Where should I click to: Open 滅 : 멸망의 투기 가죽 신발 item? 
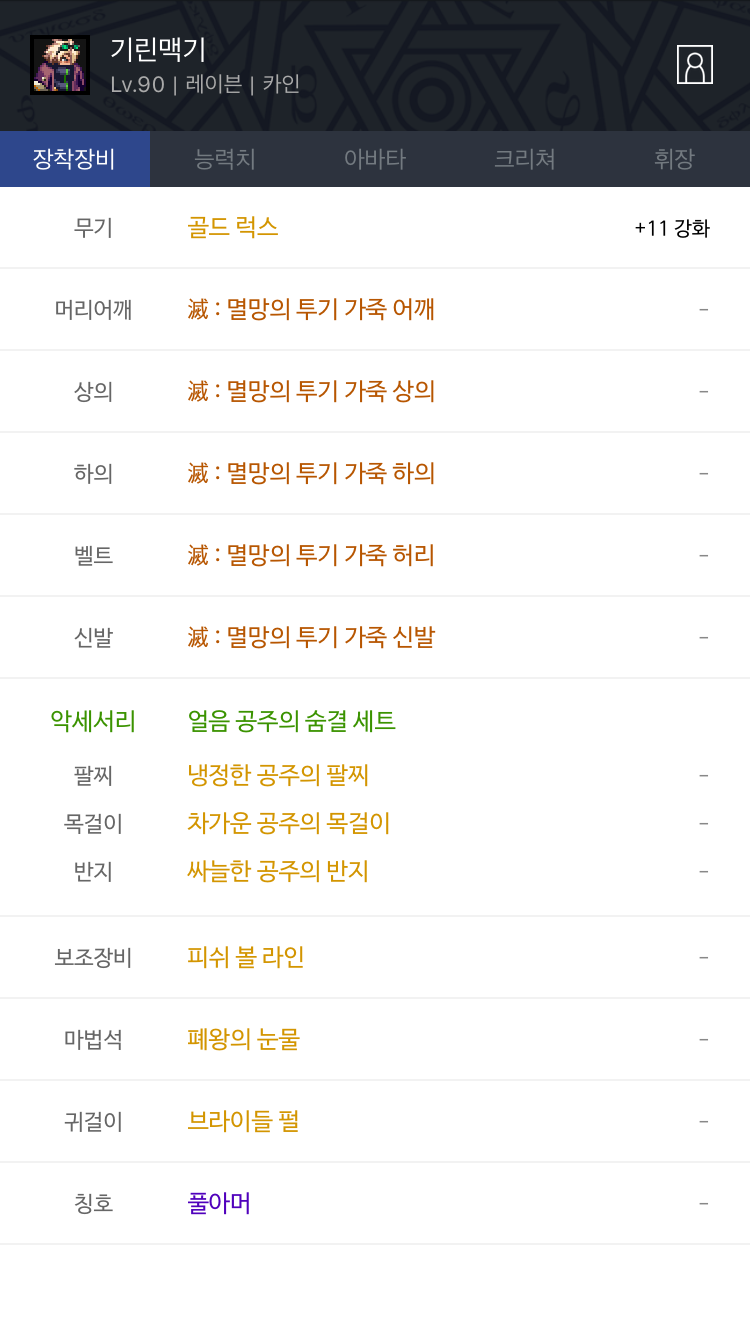coord(311,637)
